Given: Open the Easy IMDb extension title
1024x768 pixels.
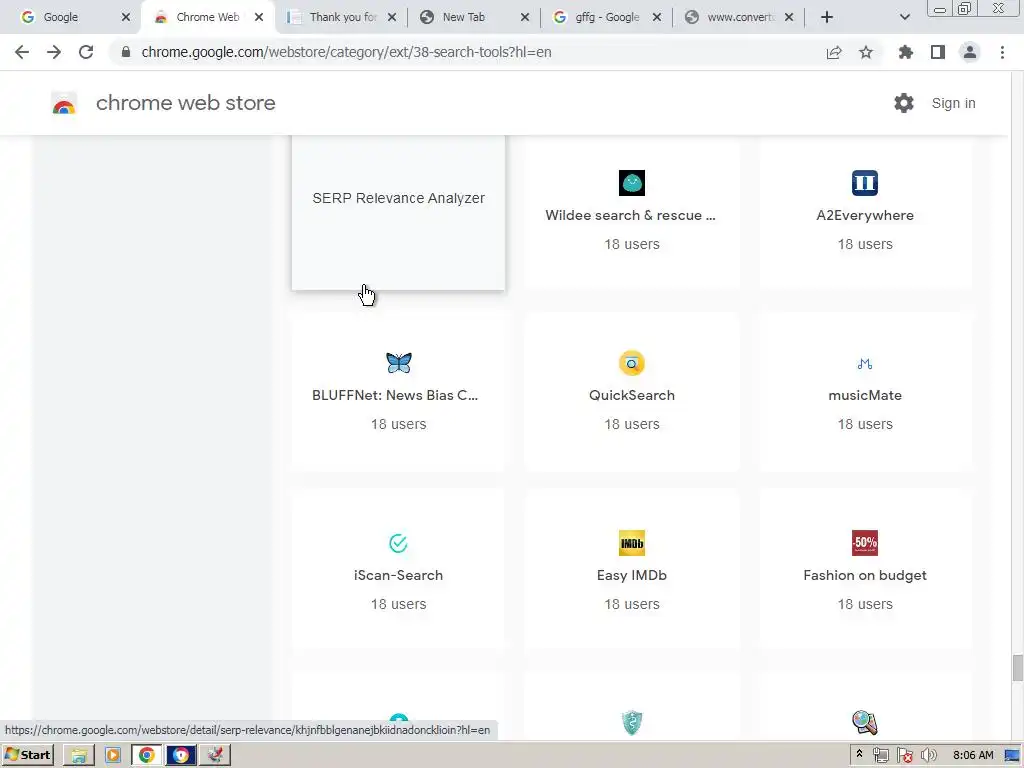Looking at the screenshot, I should (x=632, y=575).
